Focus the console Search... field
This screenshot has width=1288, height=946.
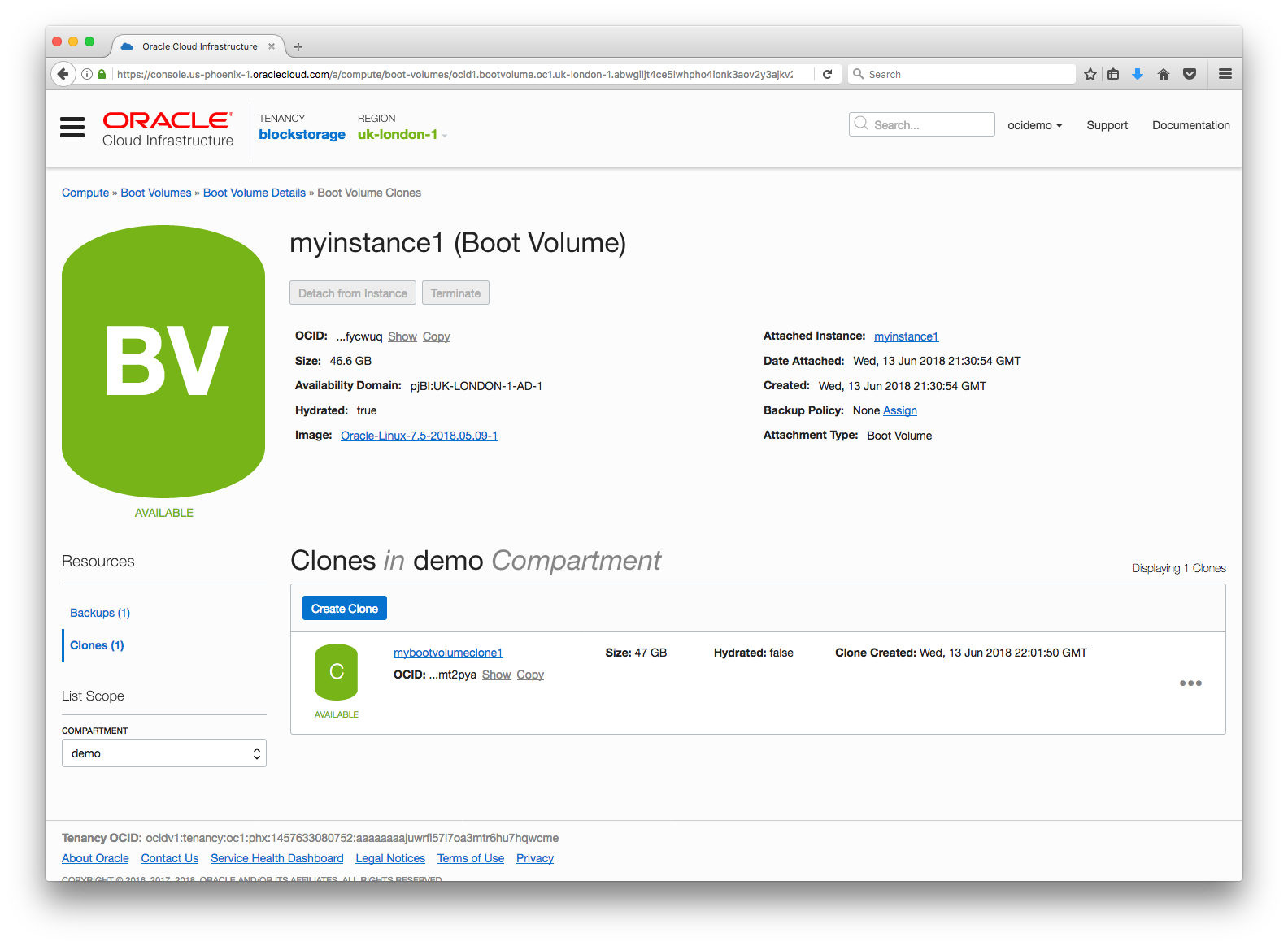point(922,124)
